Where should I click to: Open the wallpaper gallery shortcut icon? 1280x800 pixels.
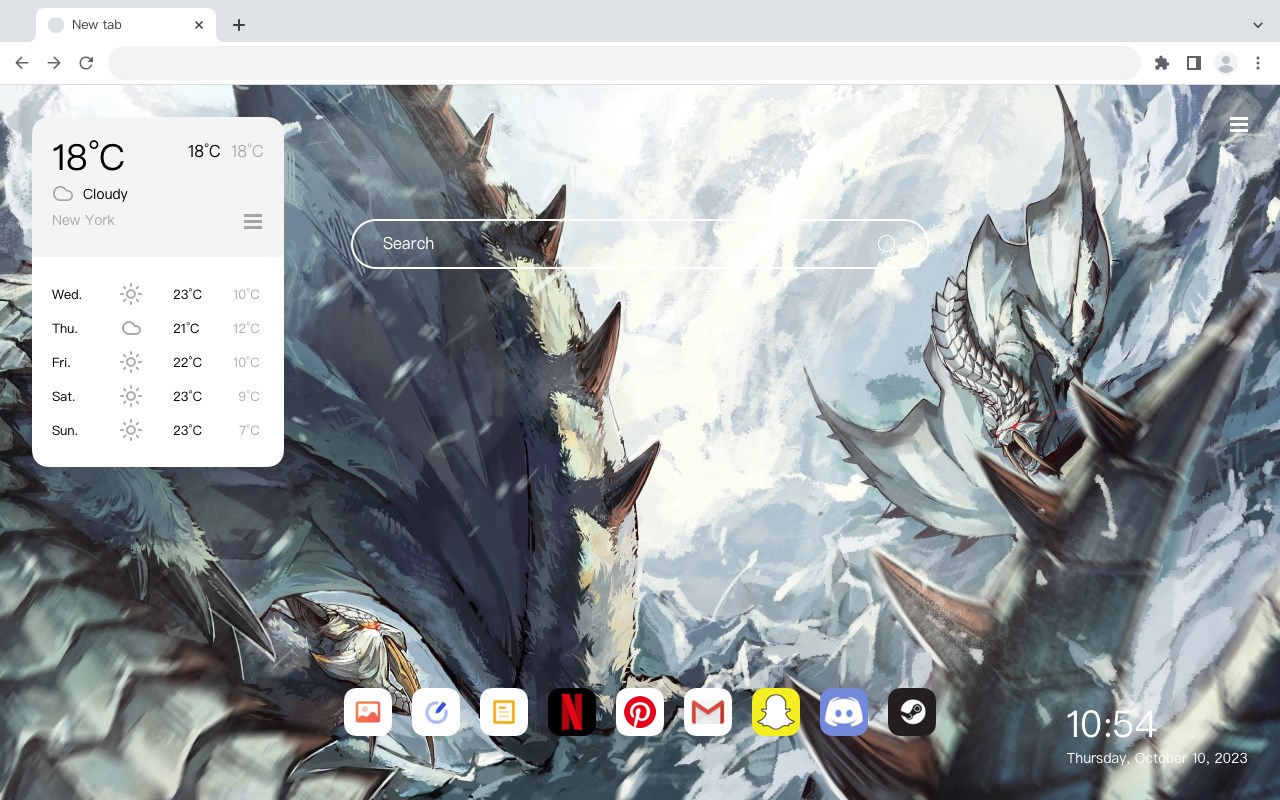click(x=368, y=712)
